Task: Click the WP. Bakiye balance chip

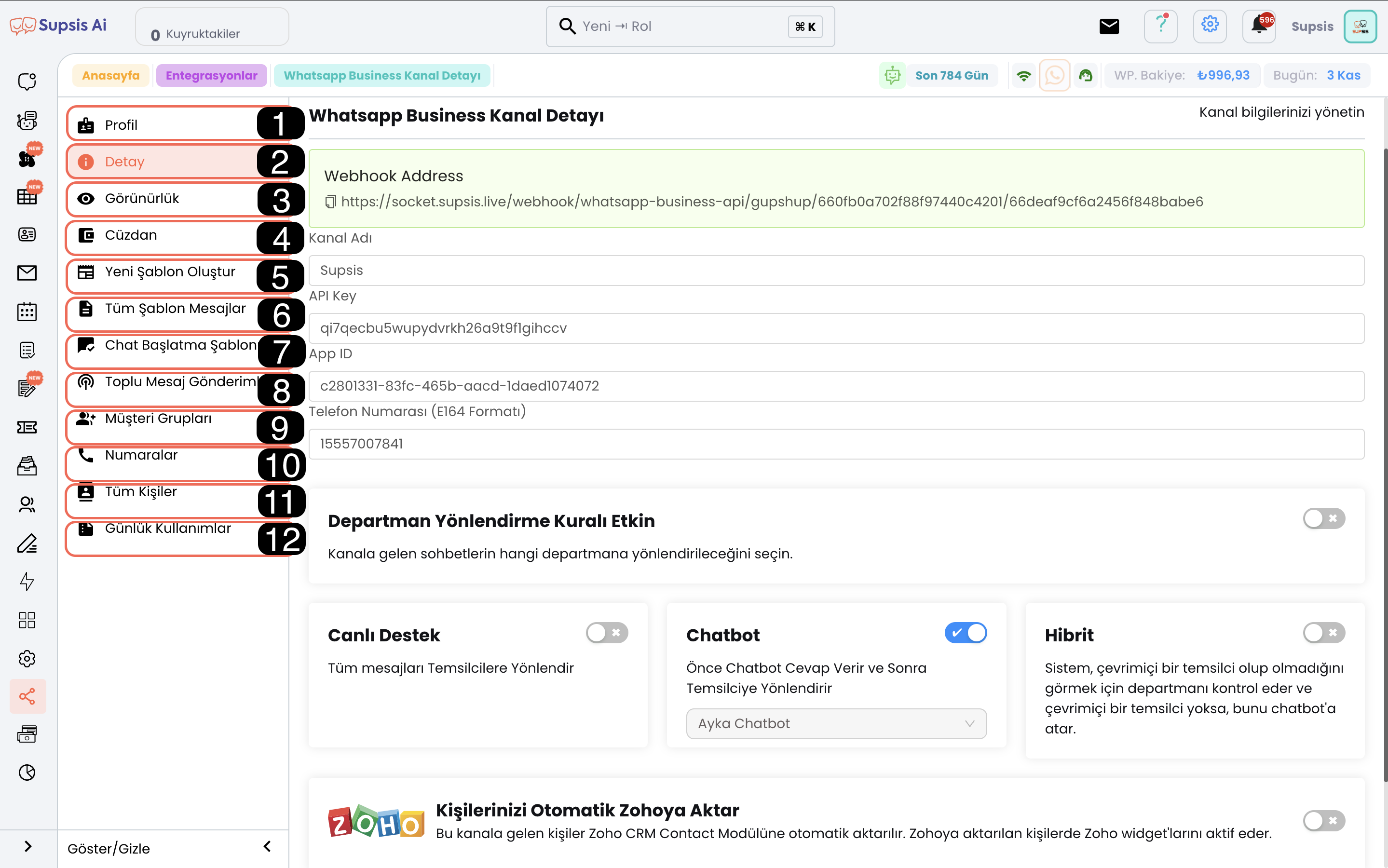Action: coord(1182,75)
